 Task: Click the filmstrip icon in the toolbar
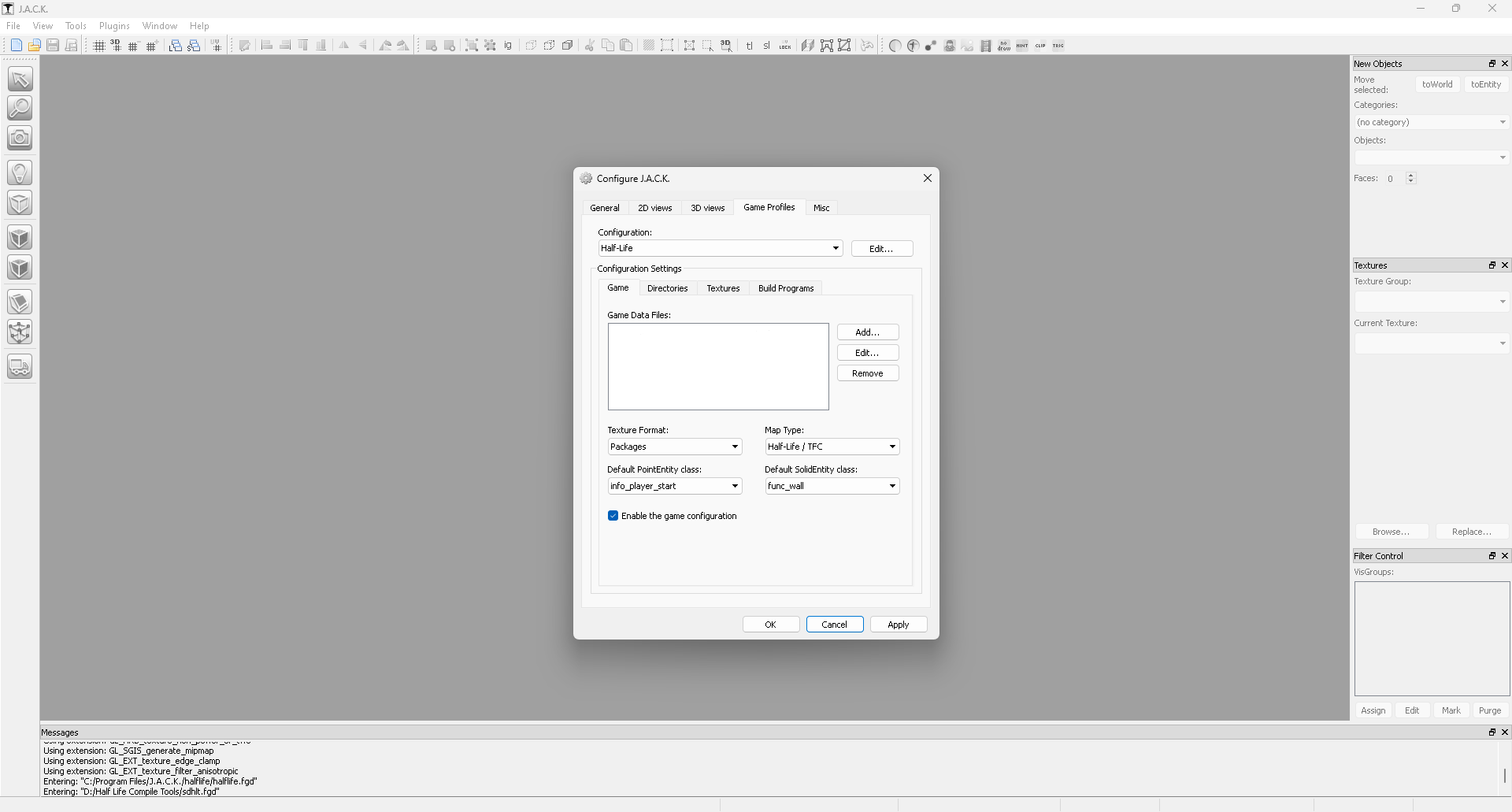tap(986, 46)
